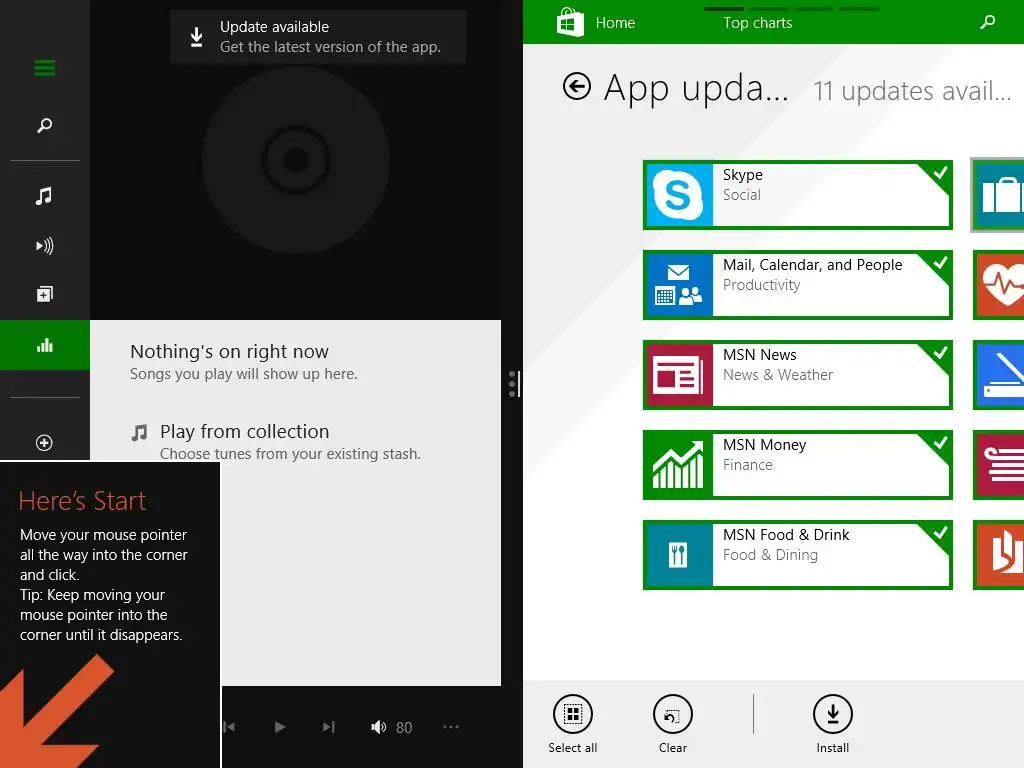1024x768 pixels.
Task: Click the Select all button
Action: pyautogui.click(x=573, y=724)
